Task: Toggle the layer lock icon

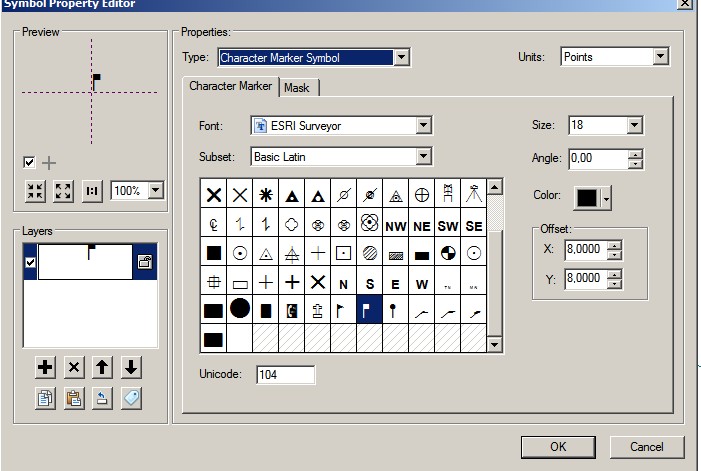Action: (144, 262)
